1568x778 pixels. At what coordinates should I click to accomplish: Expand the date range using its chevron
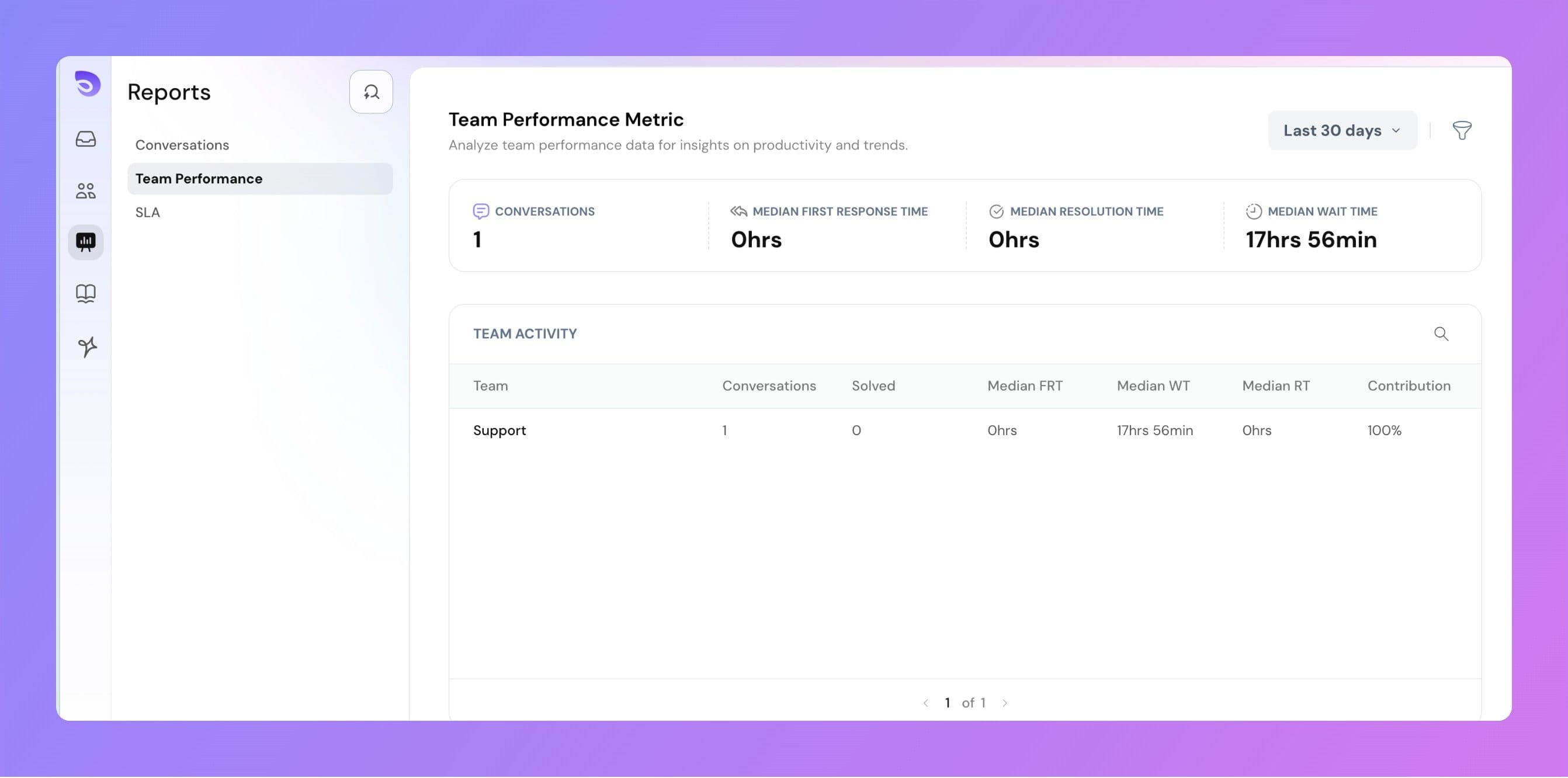[1396, 130]
